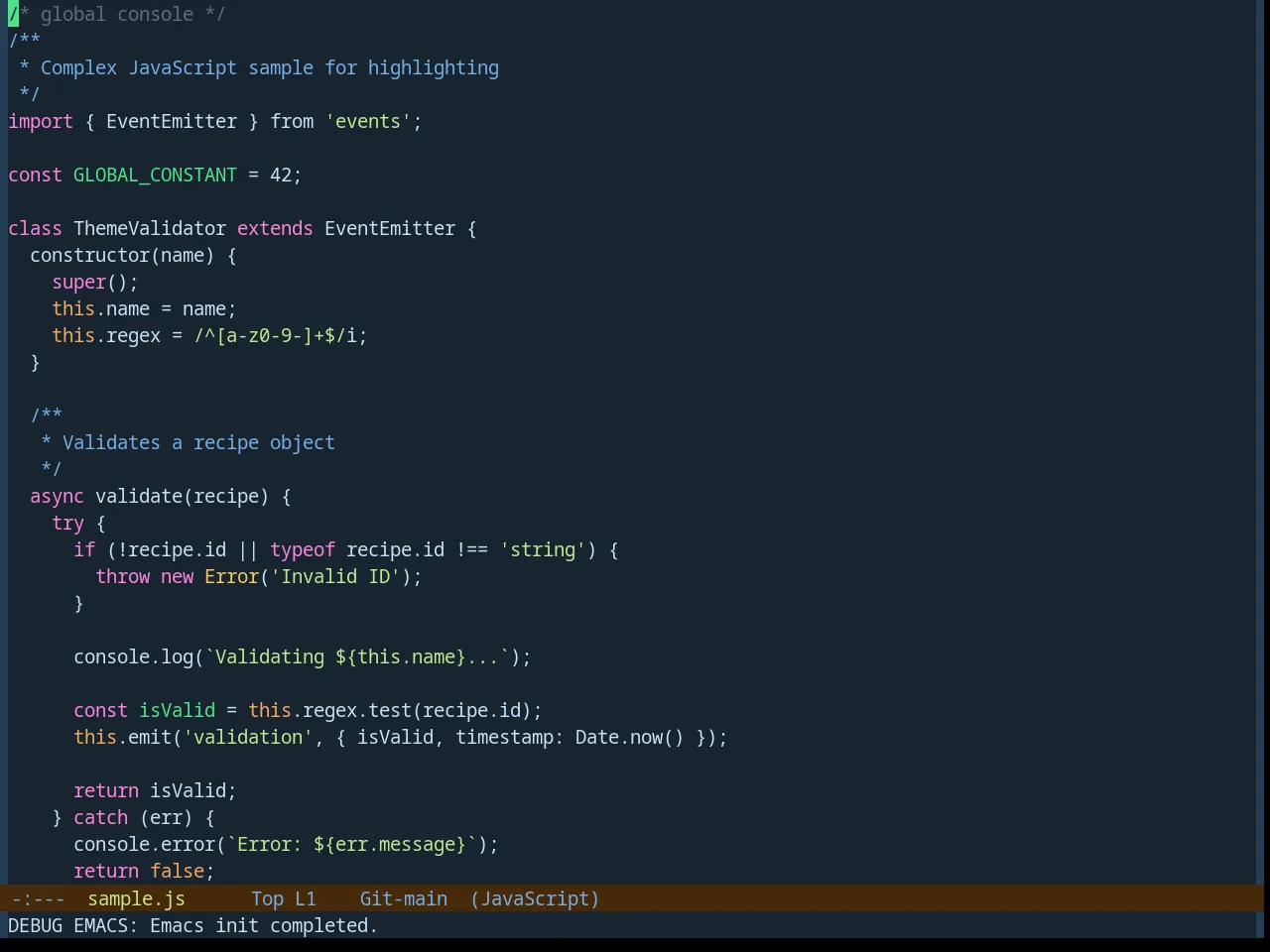This screenshot has height=952, width=1270.
Task: Click the 'throw' keyword
Action: point(122,576)
